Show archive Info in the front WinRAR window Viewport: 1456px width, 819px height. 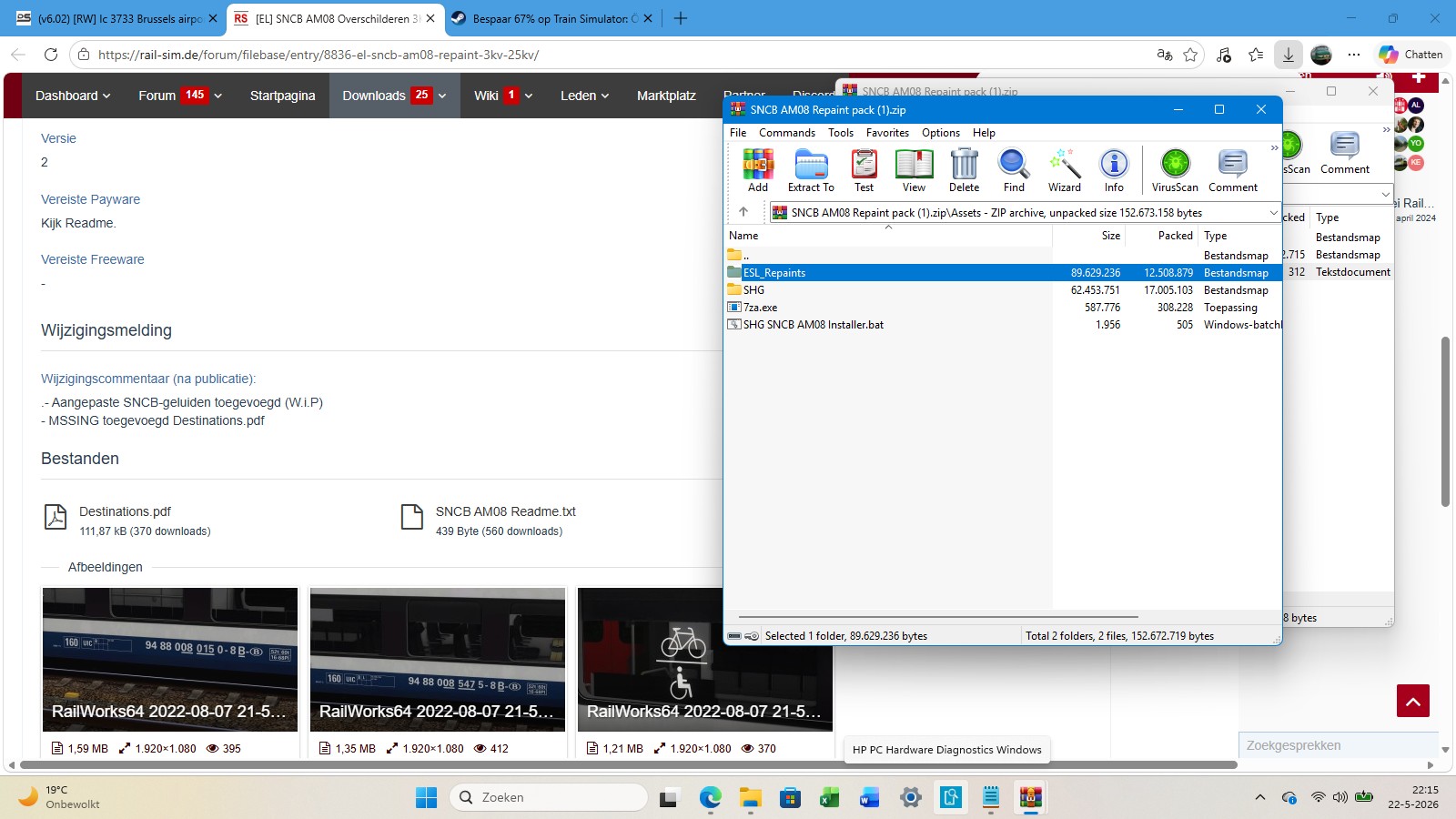click(1114, 170)
